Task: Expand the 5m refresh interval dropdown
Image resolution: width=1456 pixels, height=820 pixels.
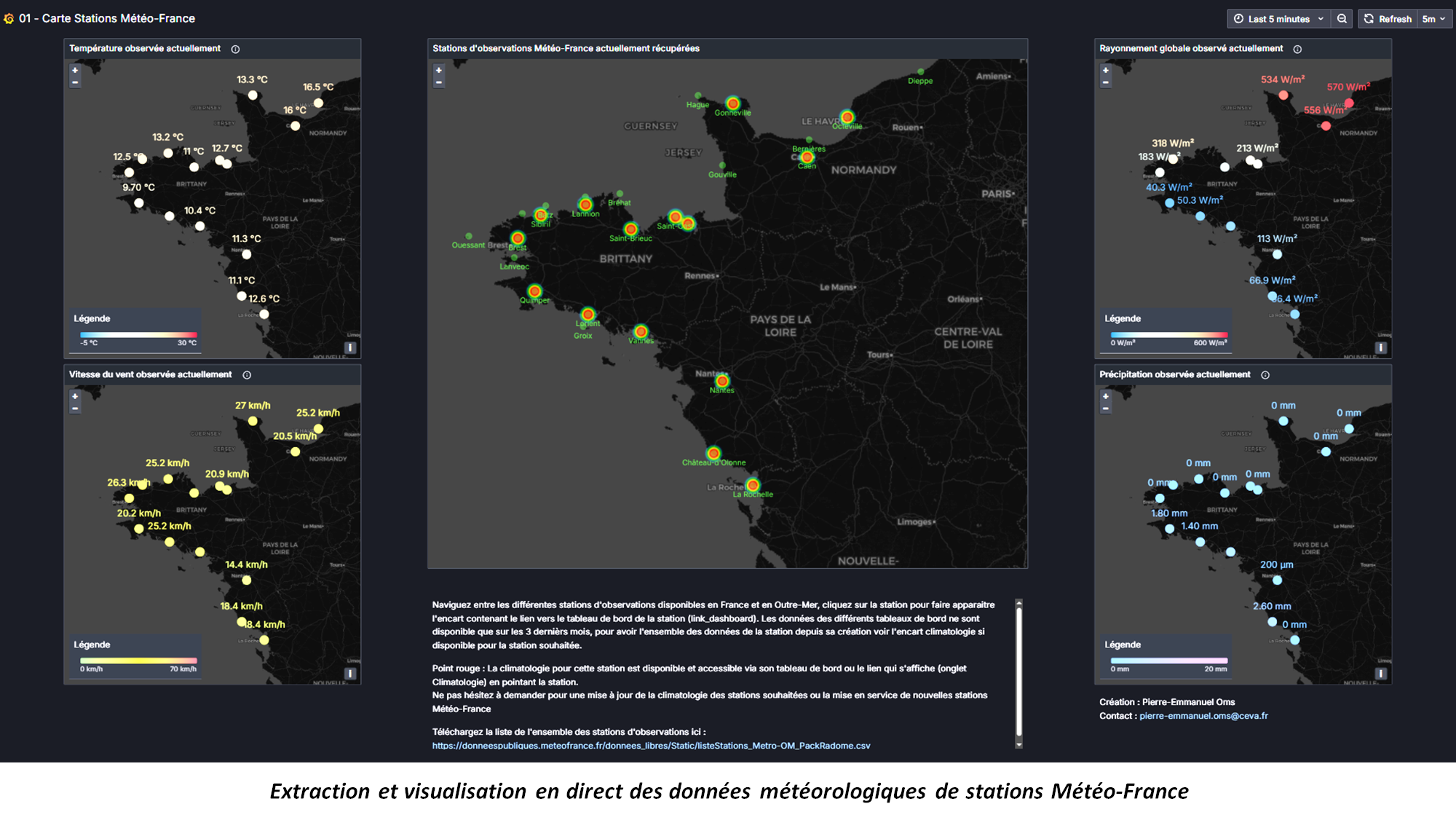Action: (1434, 19)
